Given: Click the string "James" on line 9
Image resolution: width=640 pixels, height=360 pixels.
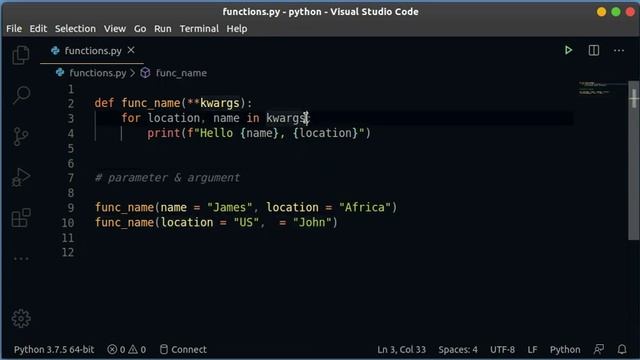Looking at the screenshot, I should (x=229, y=207).
